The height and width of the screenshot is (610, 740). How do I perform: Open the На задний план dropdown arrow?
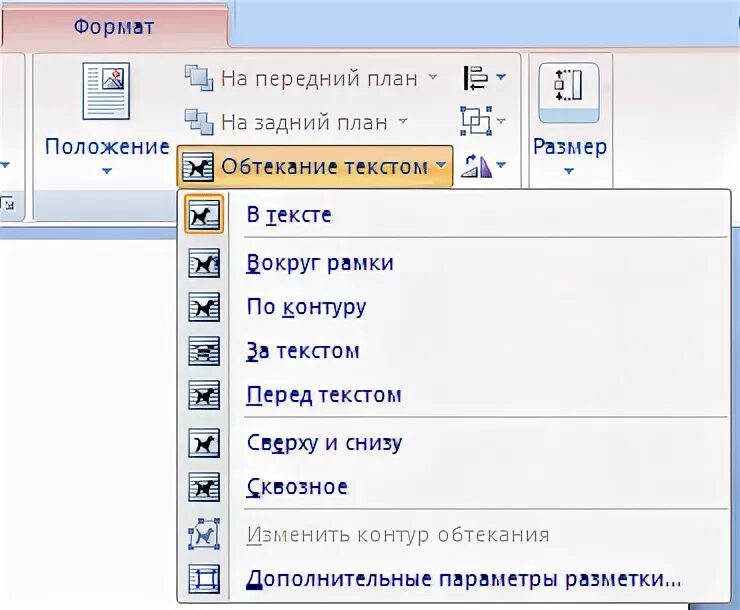click(403, 121)
